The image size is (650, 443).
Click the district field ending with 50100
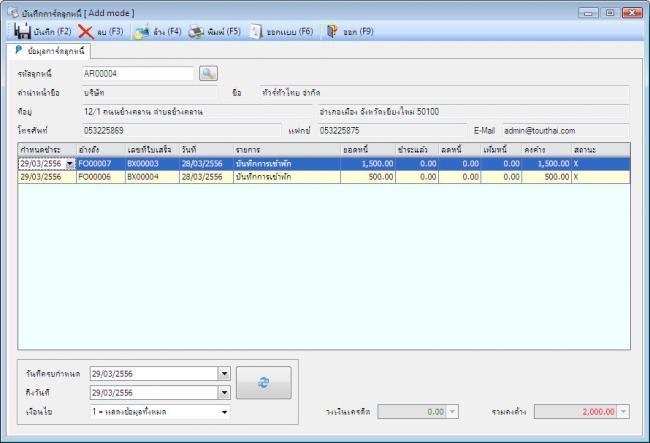coord(473,111)
